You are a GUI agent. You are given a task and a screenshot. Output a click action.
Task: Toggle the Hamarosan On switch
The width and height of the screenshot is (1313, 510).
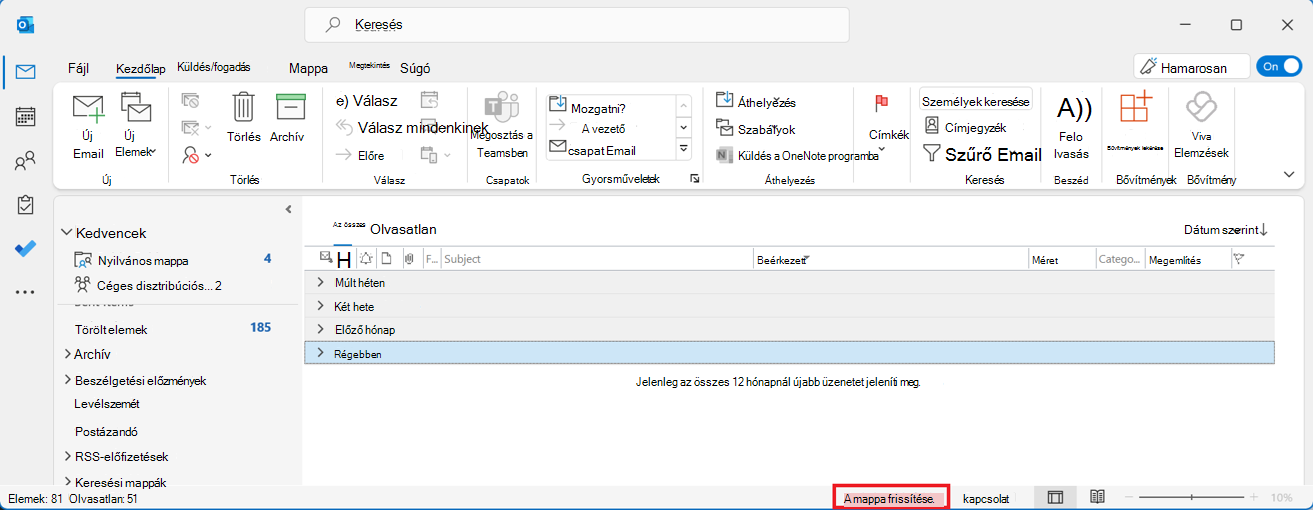[x=1277, y=66]
